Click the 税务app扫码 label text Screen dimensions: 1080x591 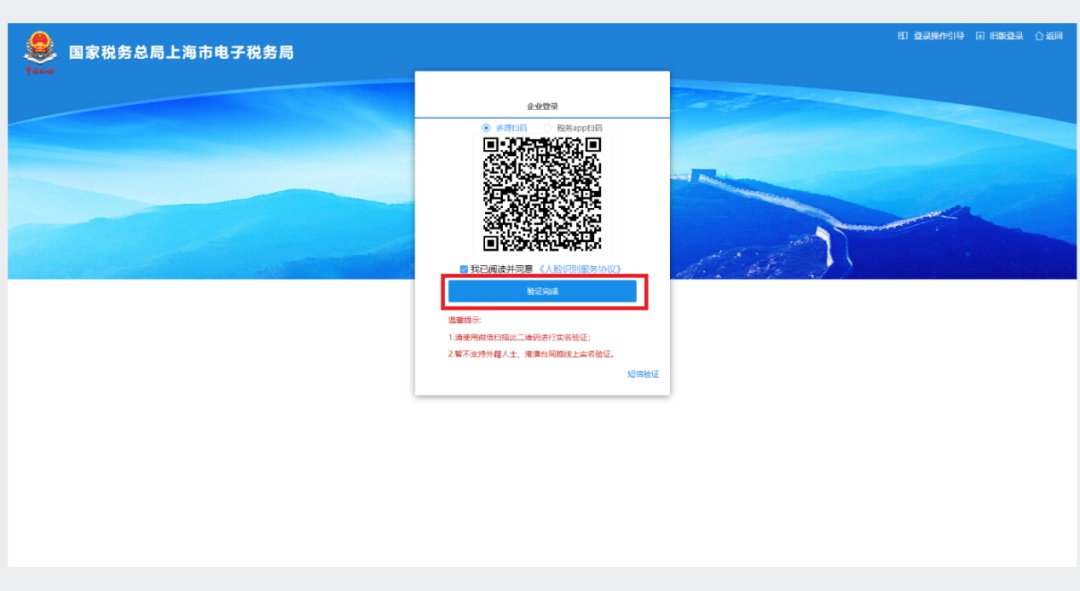click(579, 128)
